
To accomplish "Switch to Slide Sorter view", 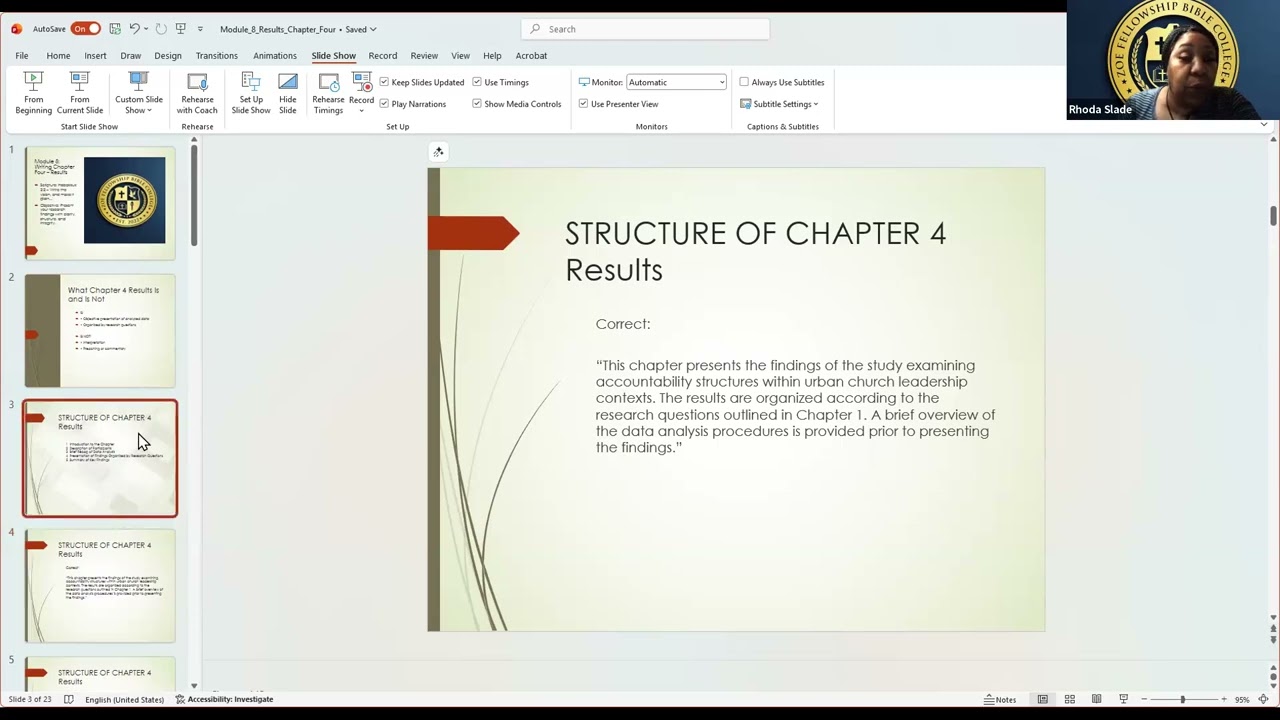I will pyautogui.click(x=1069, y=699).
